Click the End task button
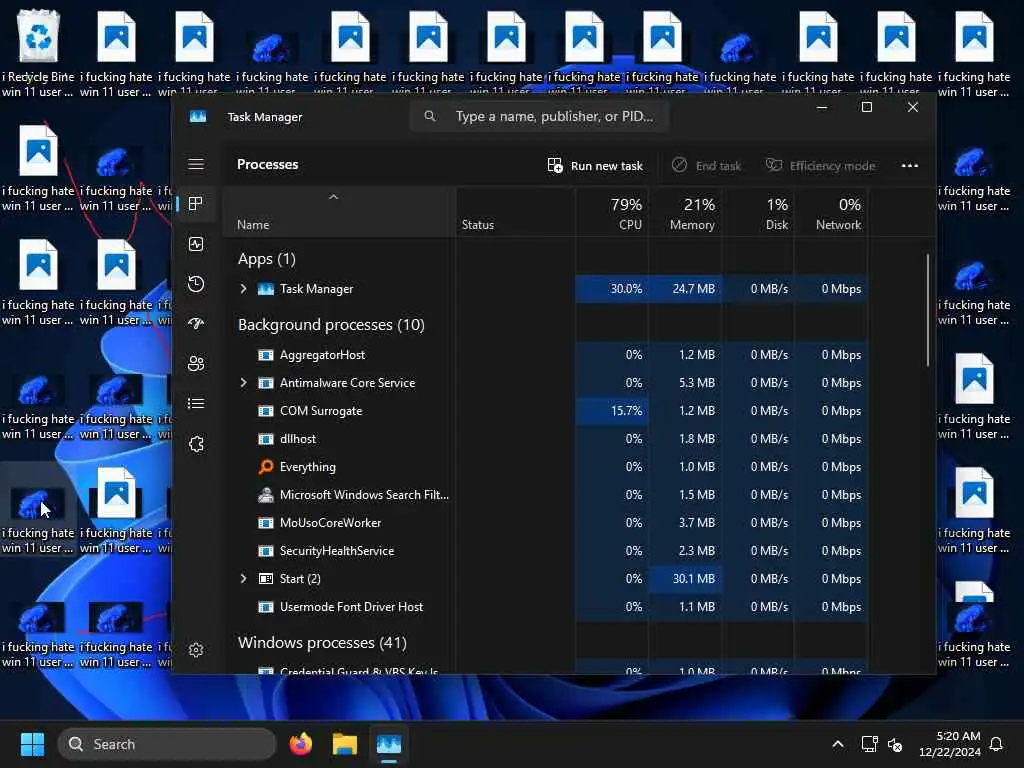 (x=707, y=165)
